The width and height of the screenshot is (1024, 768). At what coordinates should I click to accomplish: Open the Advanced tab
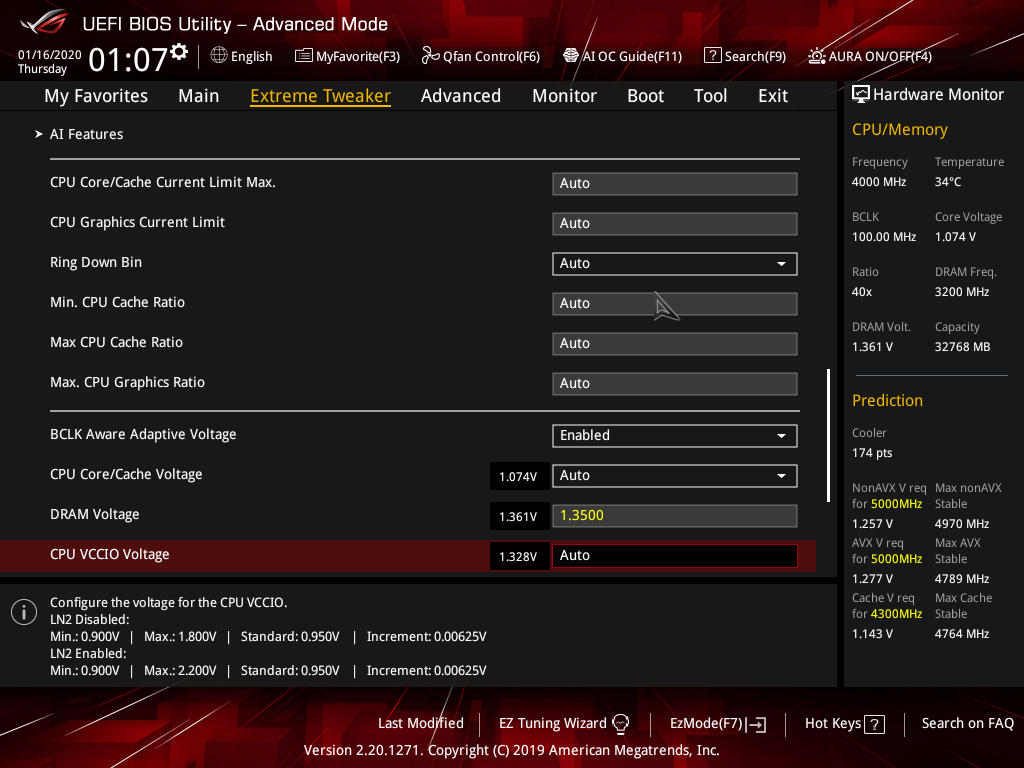click(x=461, y=96)
